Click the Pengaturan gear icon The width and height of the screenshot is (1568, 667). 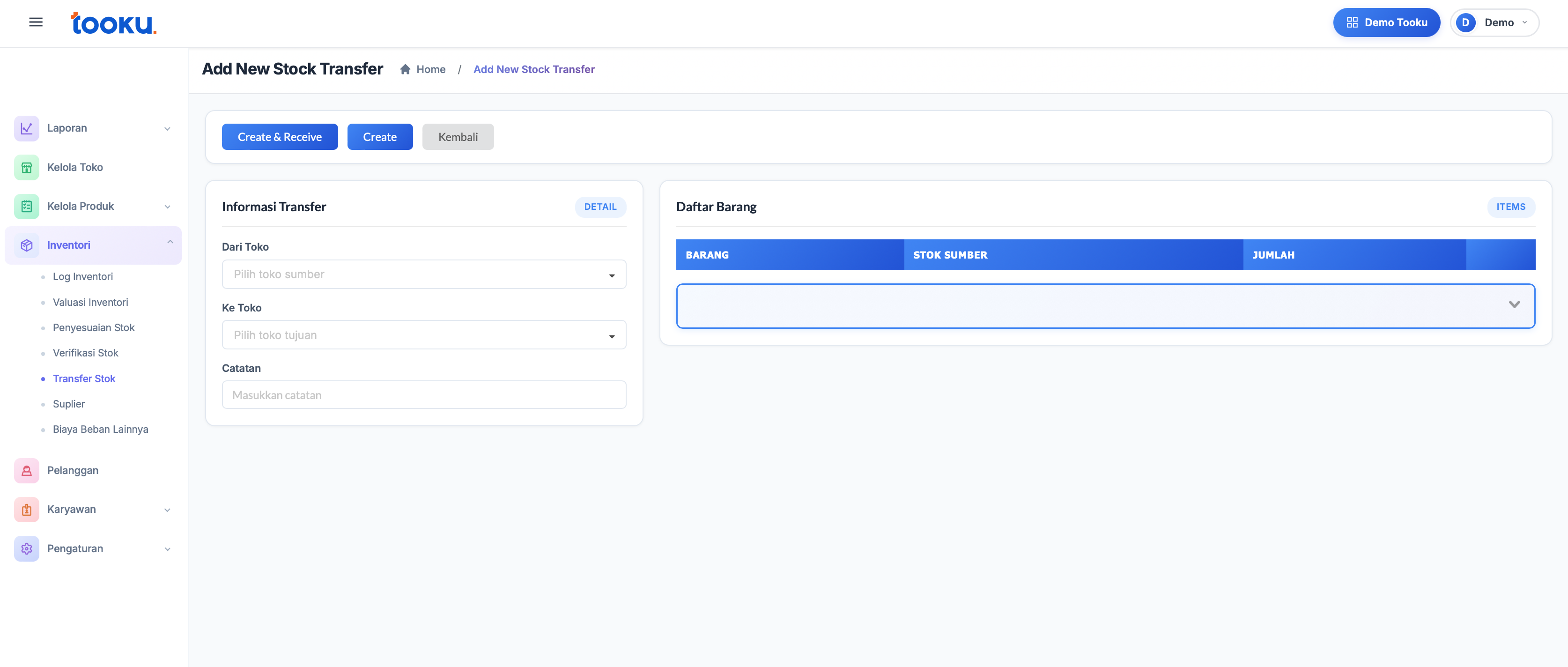tap(26, 548)
